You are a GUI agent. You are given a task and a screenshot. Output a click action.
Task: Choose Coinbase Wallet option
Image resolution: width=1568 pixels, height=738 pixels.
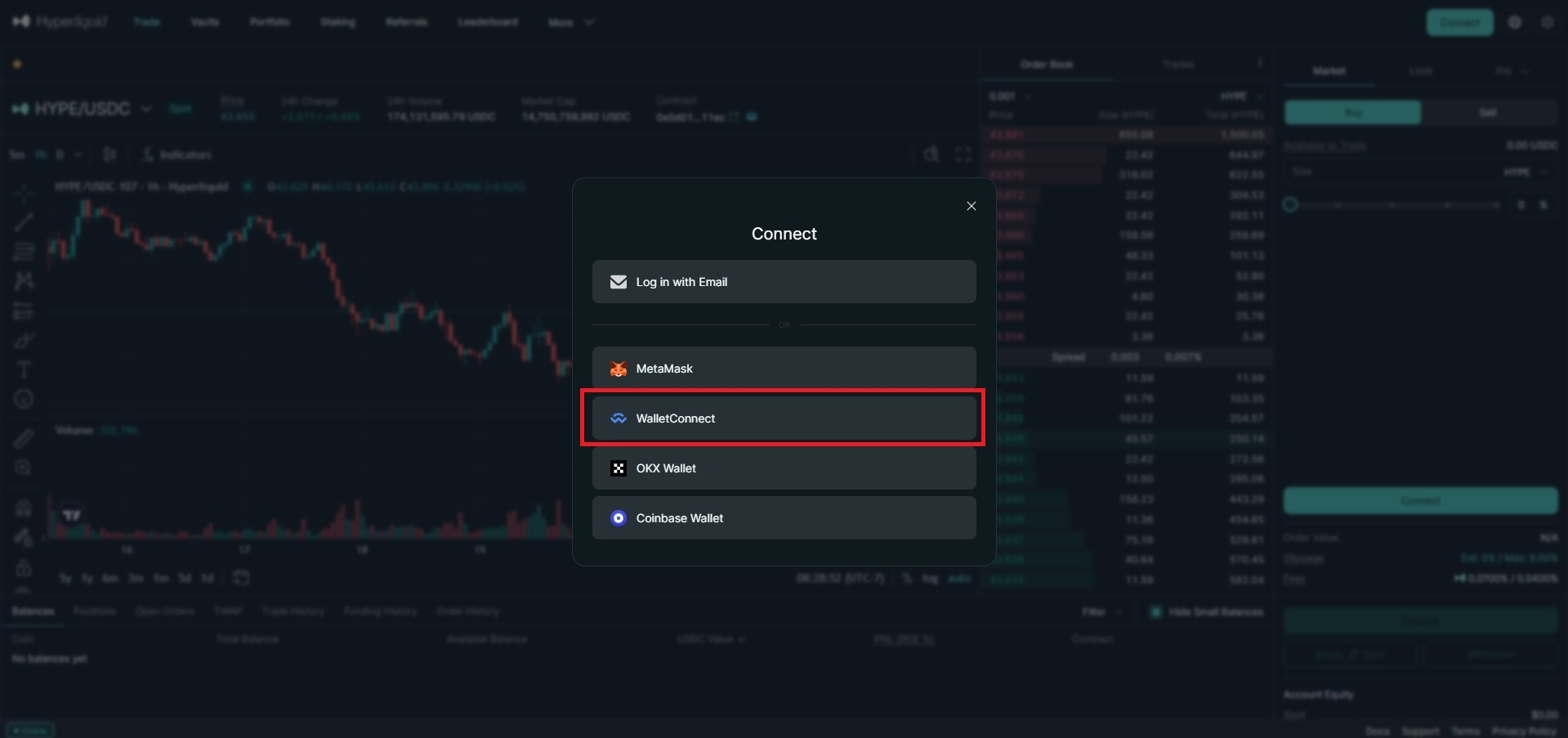(x=784, y=518)
